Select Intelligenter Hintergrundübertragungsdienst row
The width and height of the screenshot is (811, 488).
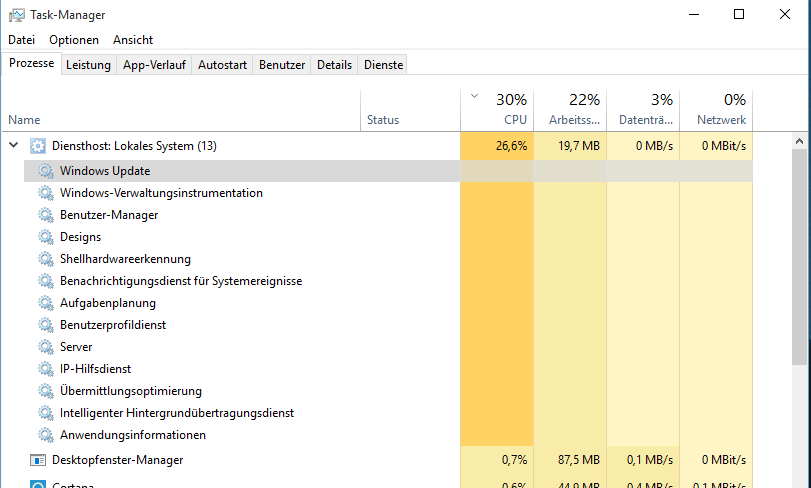click(x=388, y=413)
